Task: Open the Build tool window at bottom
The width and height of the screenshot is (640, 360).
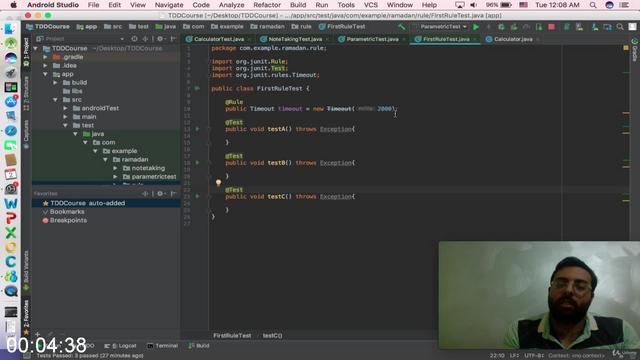Action: 199,346
